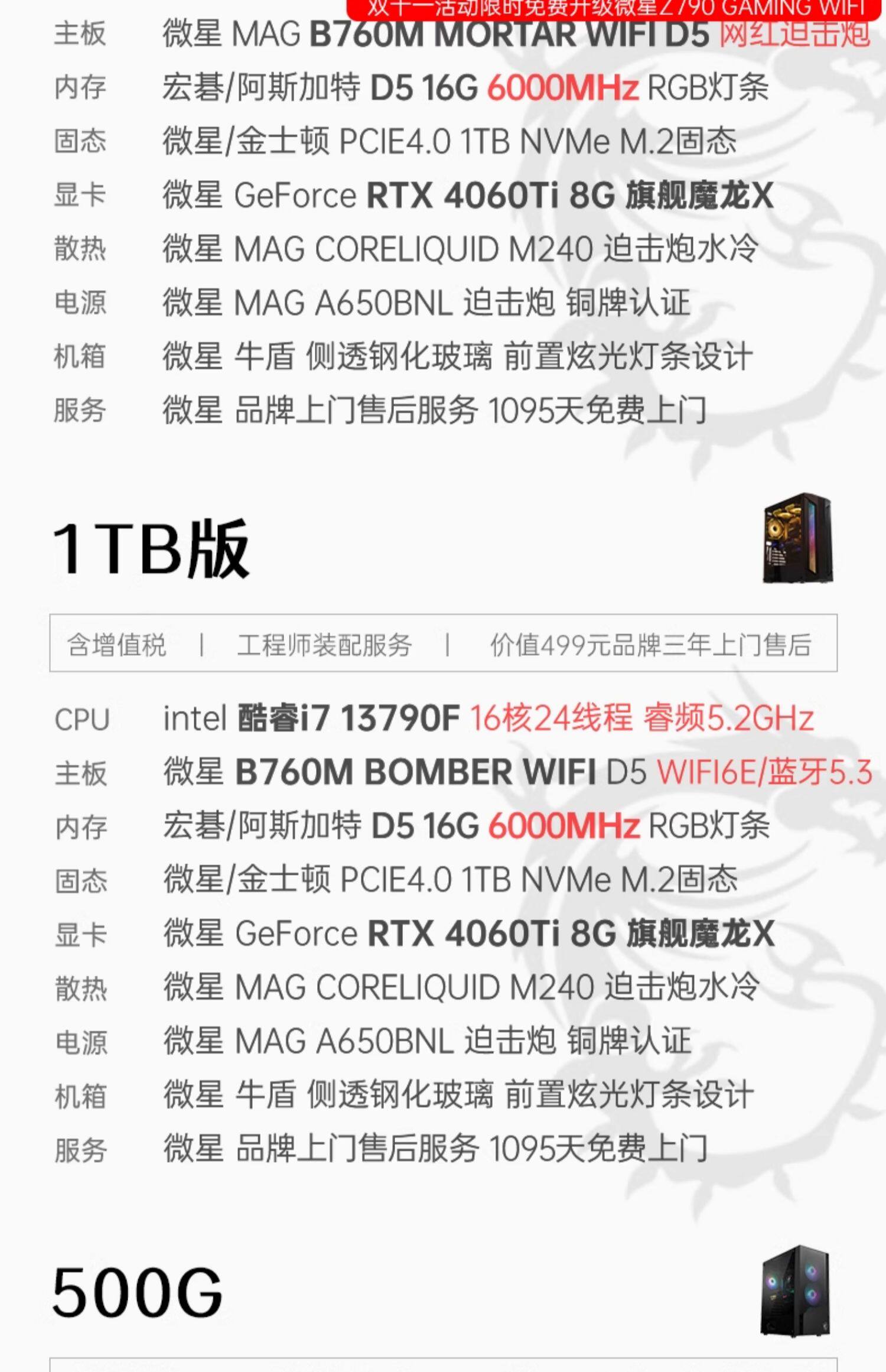The height and width of the screenshot is (1372, 886).
Task: Click 工程师装配服务 in the service bar
Action: 324,644
